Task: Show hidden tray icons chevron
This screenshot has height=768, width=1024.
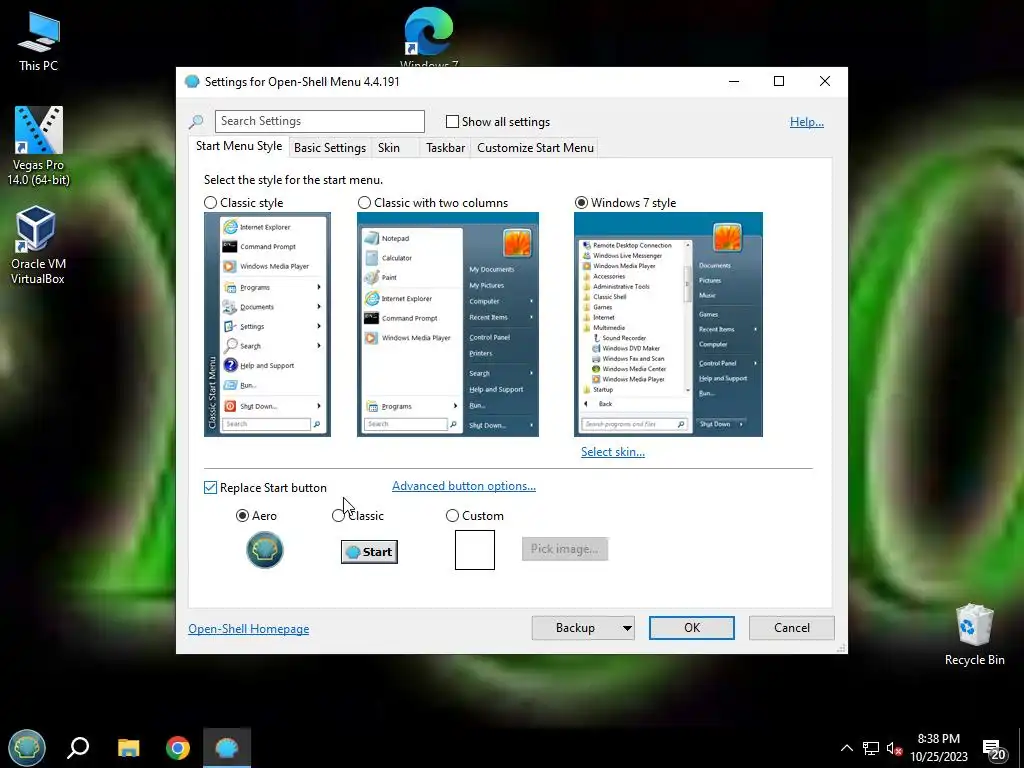Action: click(x=846, y=748)
